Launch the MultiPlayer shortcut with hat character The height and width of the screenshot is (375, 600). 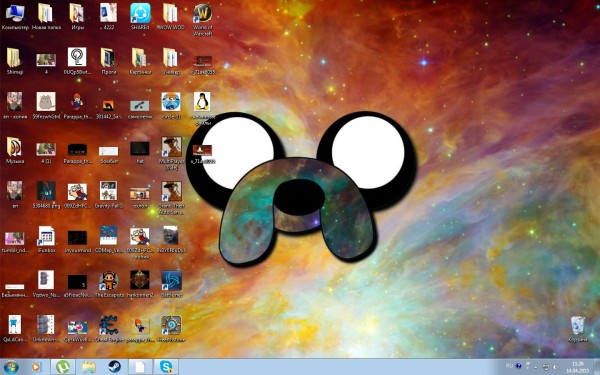171,153
